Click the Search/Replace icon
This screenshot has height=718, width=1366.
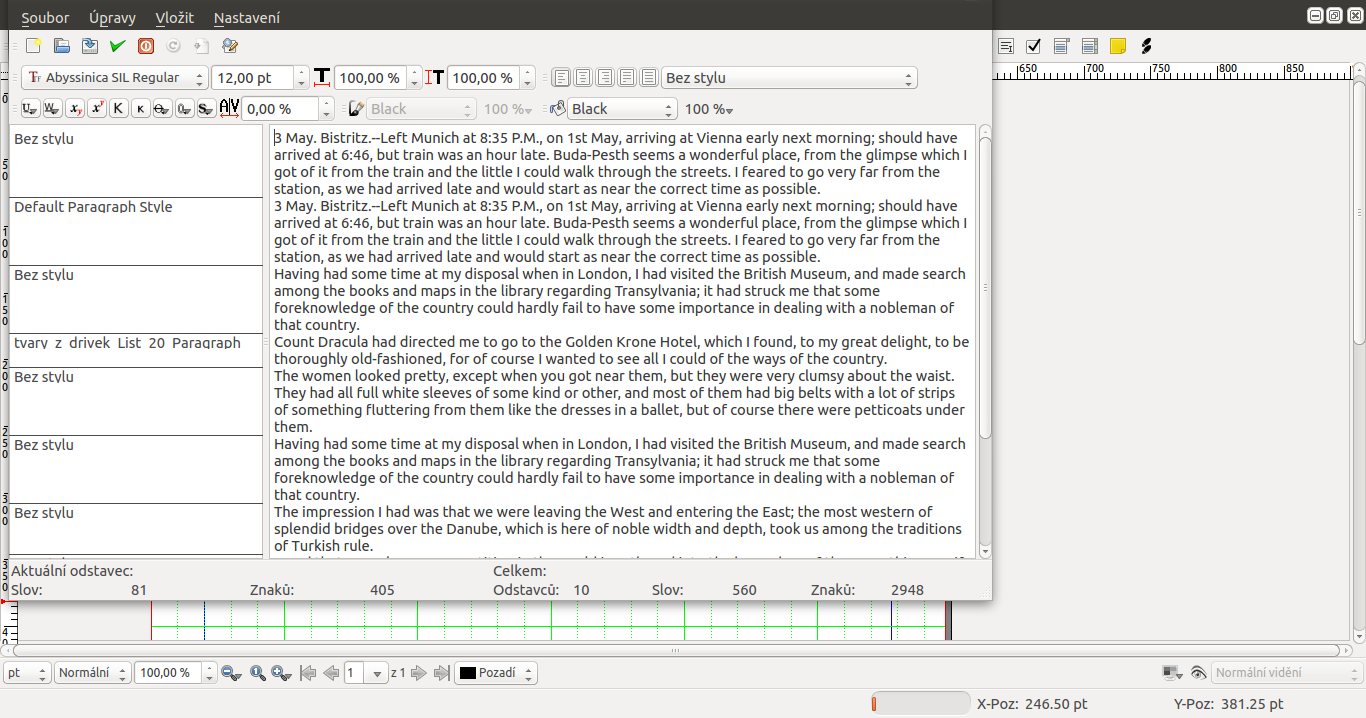point(230,45)
